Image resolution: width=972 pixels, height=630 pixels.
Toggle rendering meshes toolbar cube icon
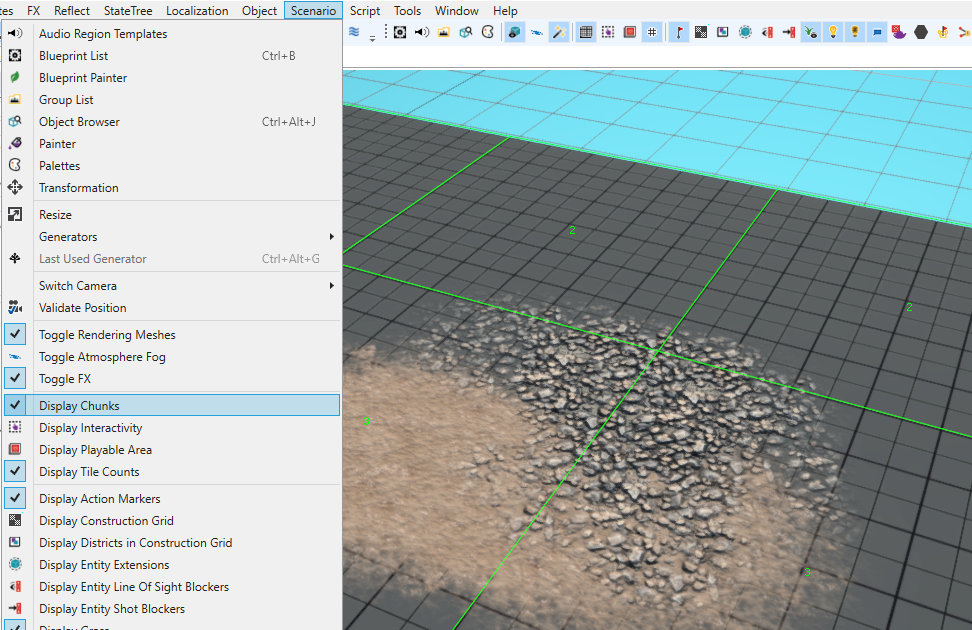[515, 32]
